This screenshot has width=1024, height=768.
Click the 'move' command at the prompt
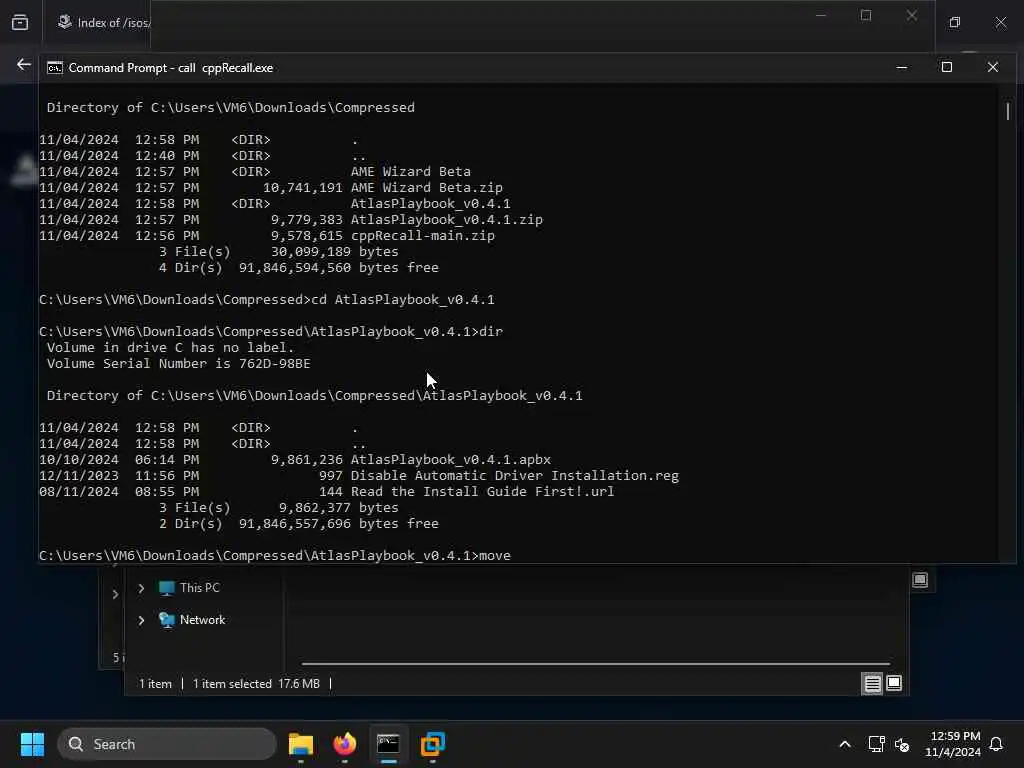click(495, 556)
